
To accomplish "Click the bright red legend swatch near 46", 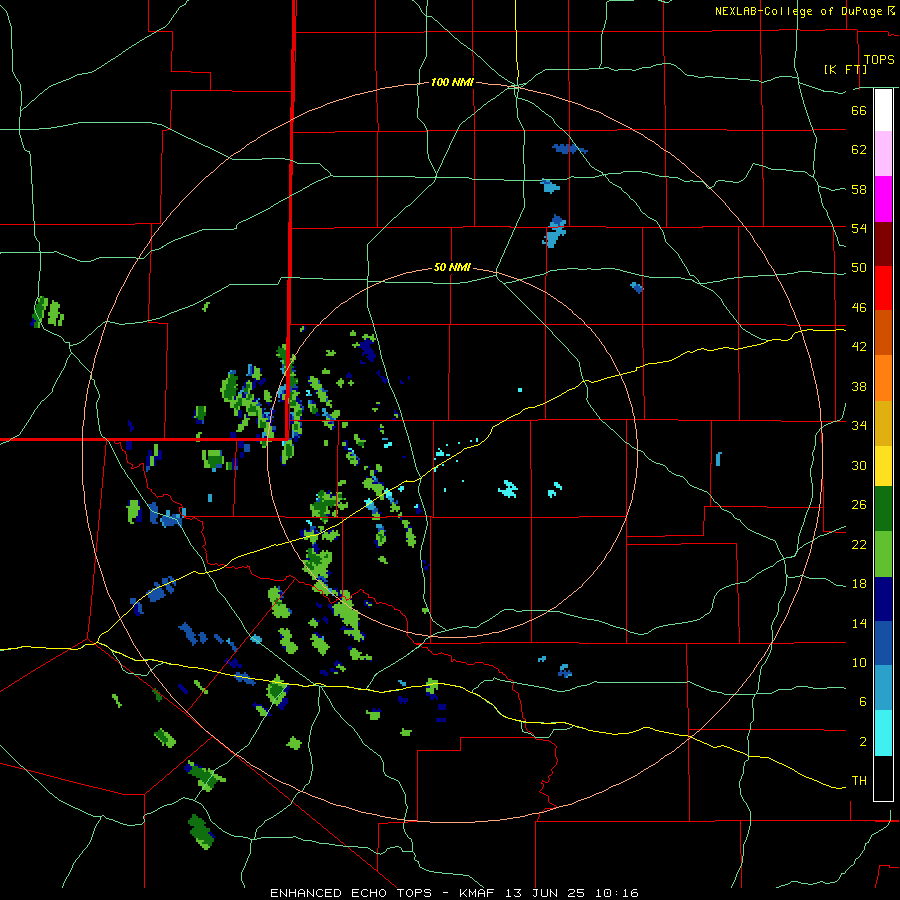I will 883,288.
